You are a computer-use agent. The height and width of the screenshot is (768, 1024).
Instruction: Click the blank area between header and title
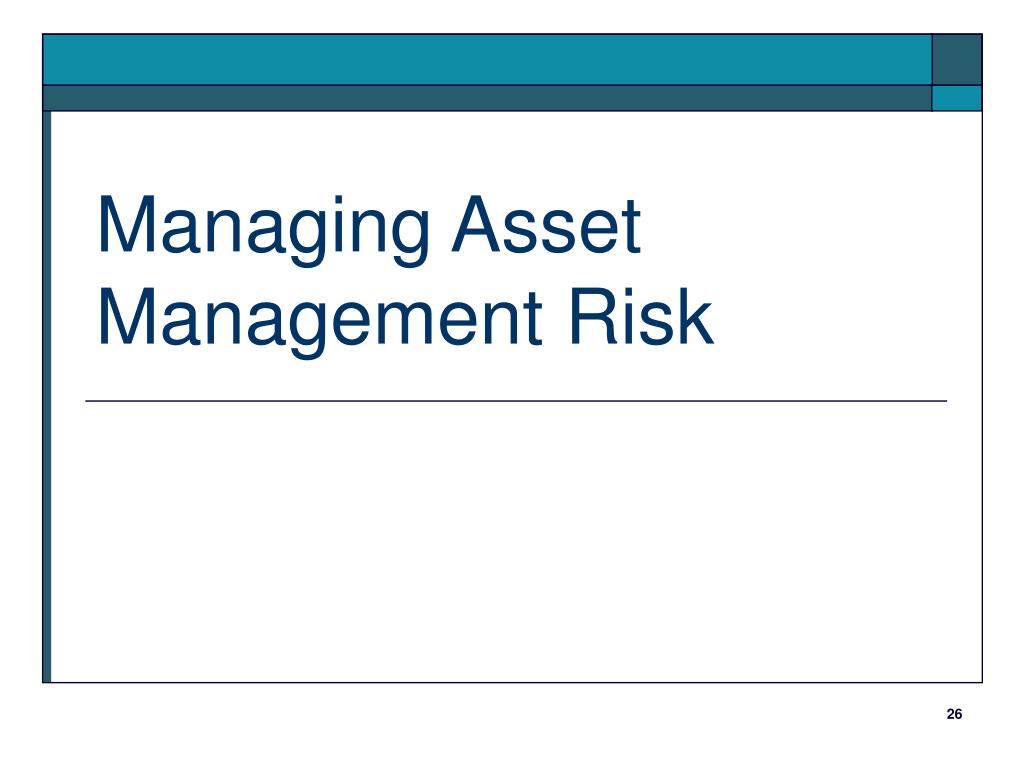[516, 150]
